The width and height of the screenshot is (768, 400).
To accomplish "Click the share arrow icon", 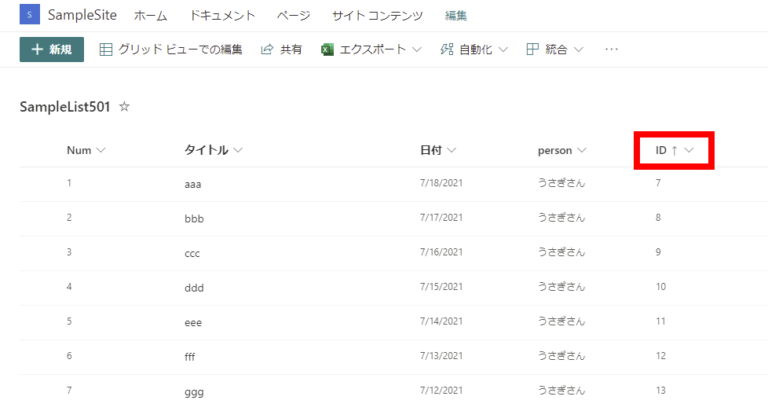I will click(x=267, y=49).
